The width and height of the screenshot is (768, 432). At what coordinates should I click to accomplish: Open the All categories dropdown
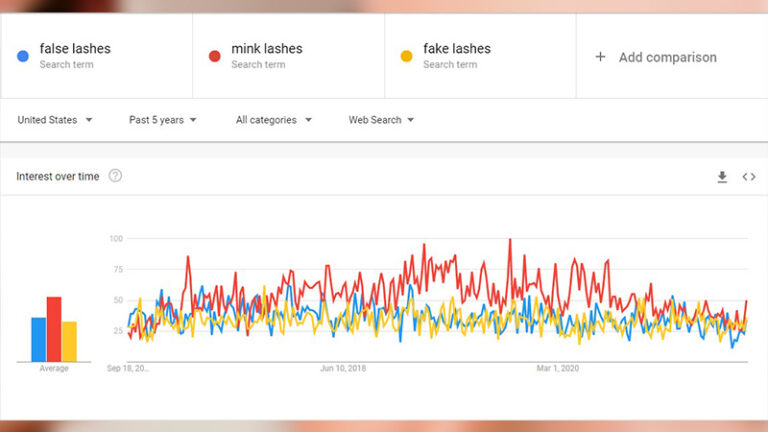click(273, 120)
